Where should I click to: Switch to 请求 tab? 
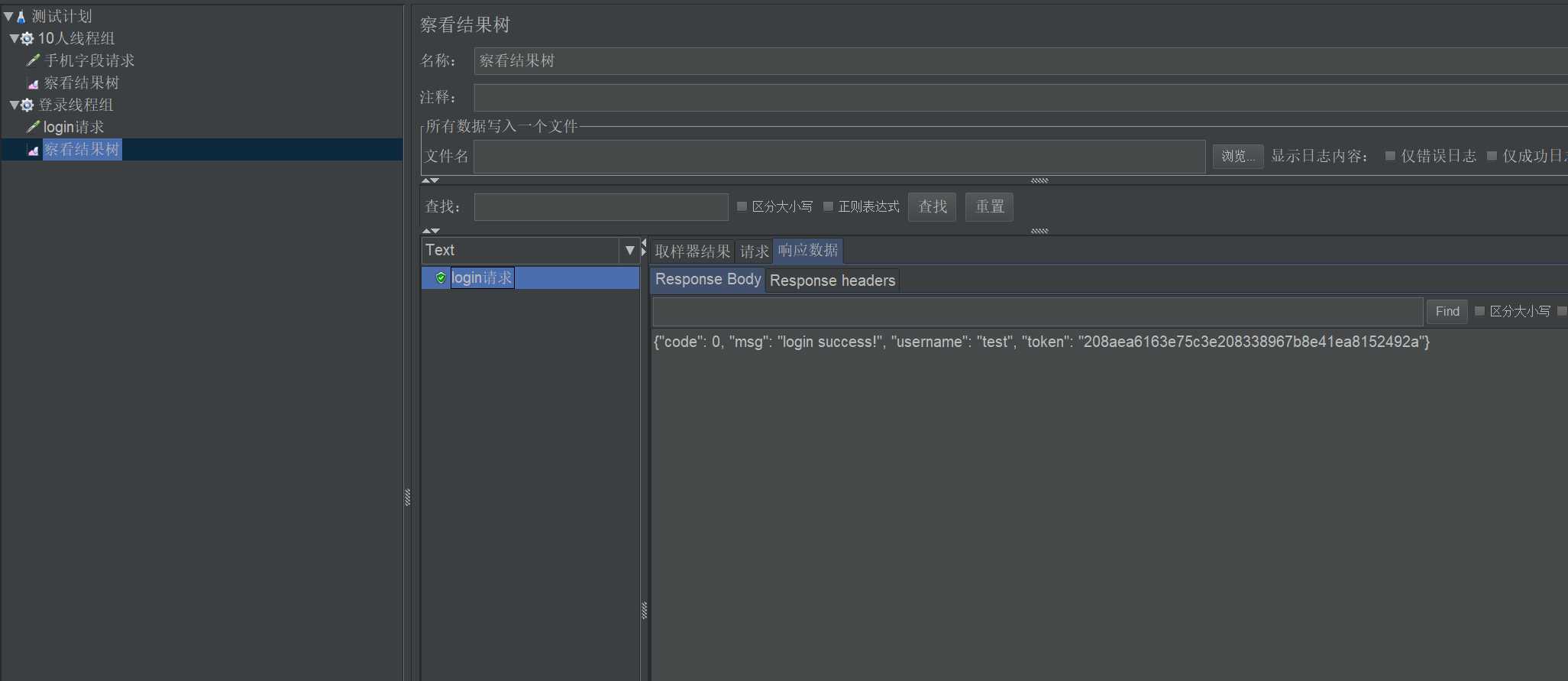pyautogui.click(x=755, y=251)
